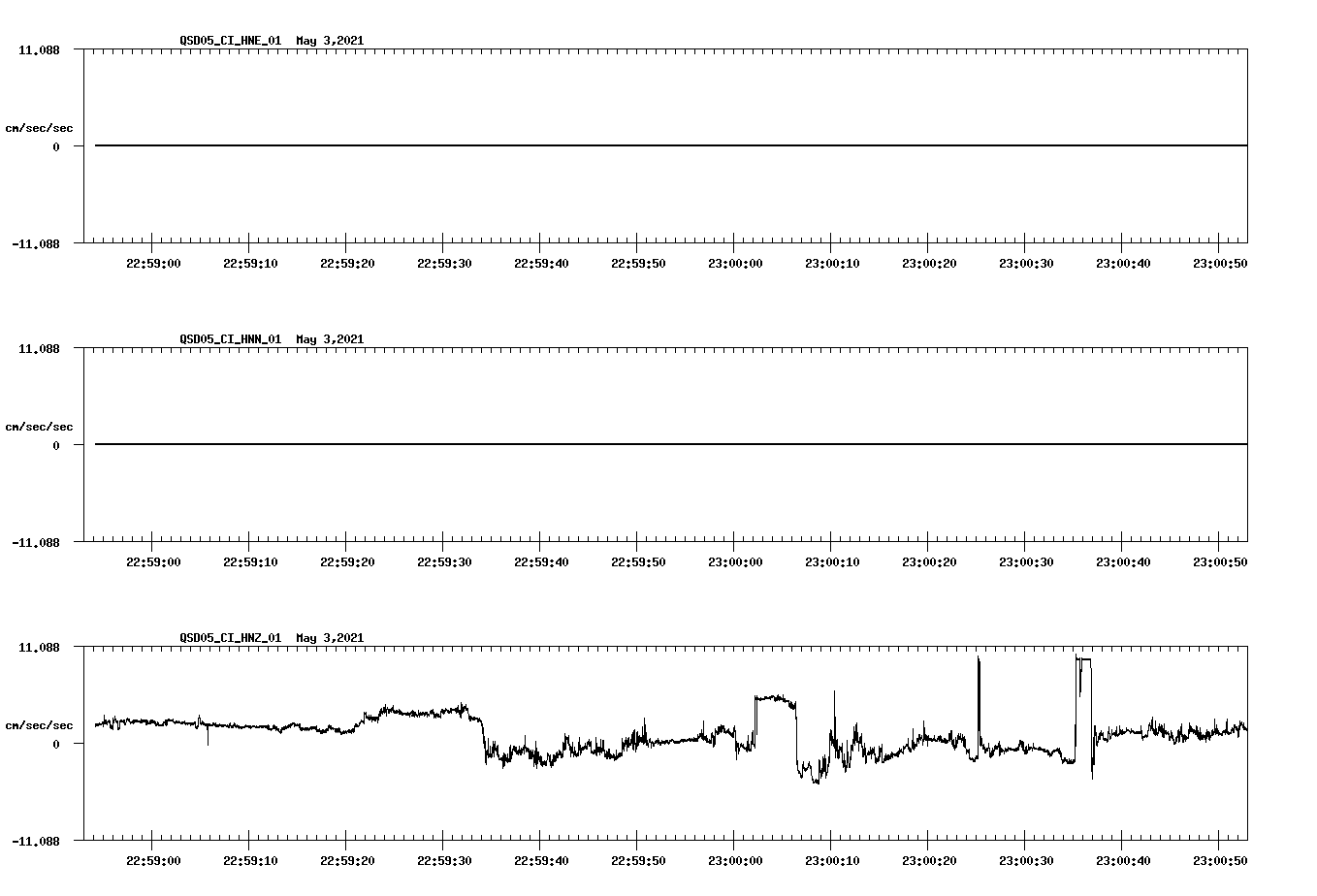Click the 22:59:00 time tick below the HNZ plot
1317x896 pixels.
[153, 858]
